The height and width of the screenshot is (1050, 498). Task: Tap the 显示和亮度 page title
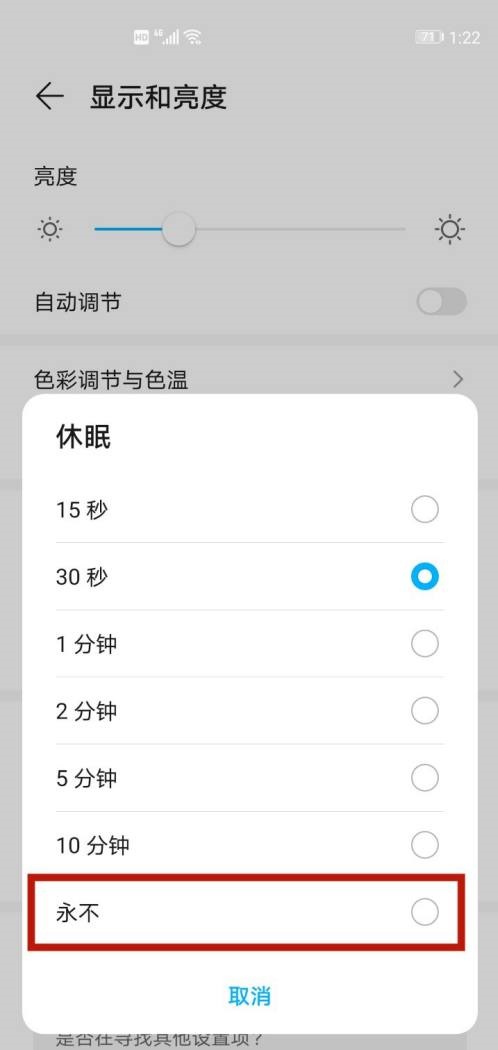point(159,97)
